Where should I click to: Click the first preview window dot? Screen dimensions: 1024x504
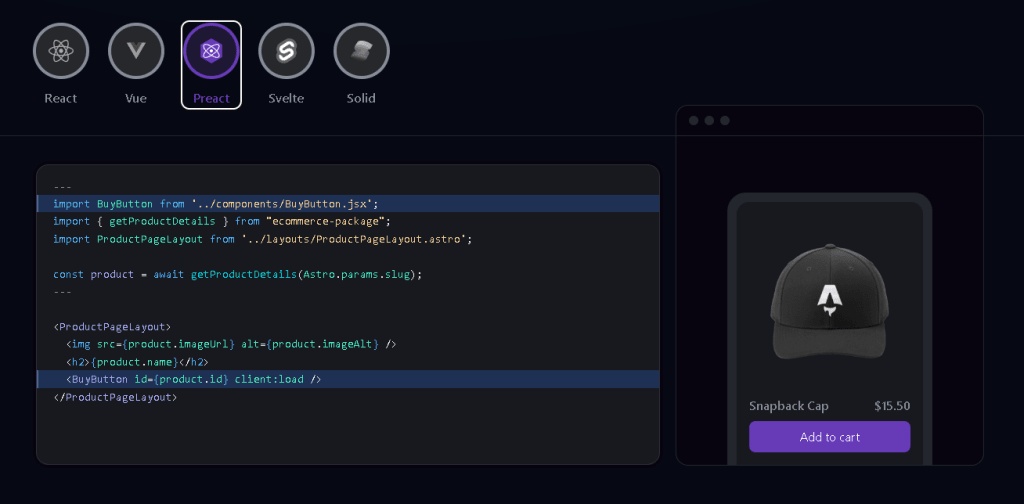pos(694,121)
